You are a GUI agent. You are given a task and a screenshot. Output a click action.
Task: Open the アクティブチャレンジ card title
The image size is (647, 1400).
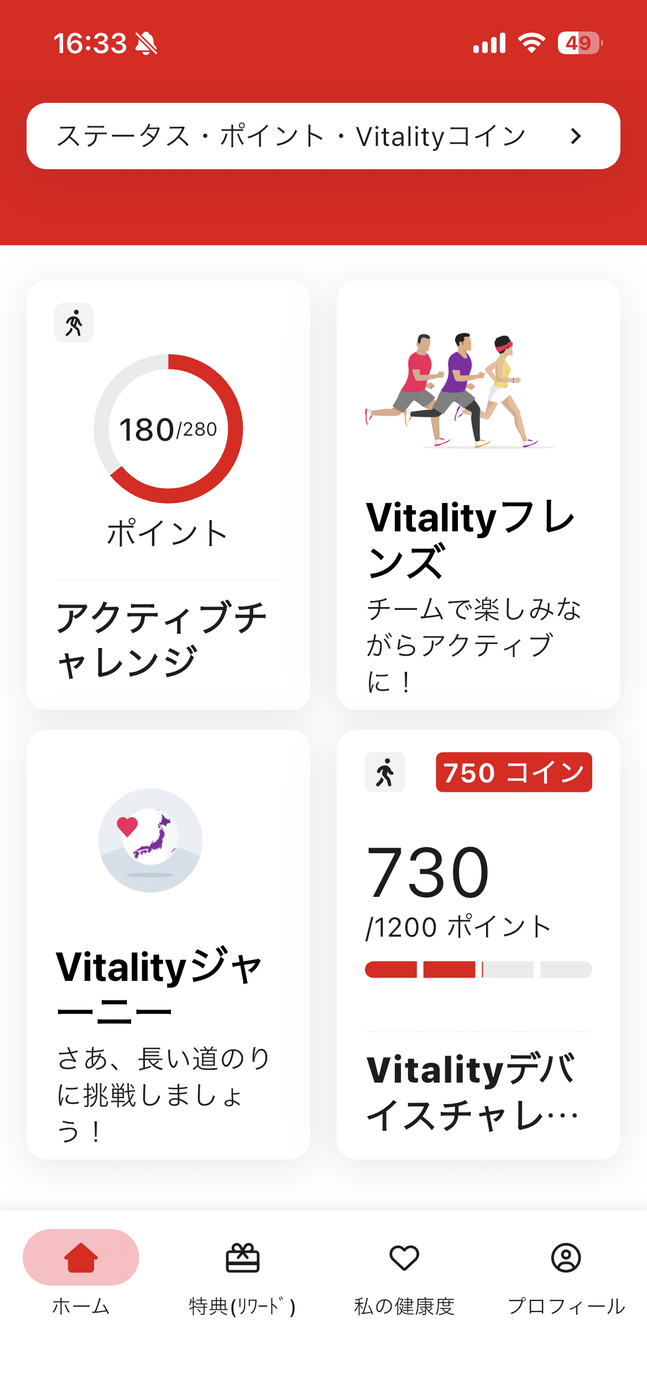[162, 640]
